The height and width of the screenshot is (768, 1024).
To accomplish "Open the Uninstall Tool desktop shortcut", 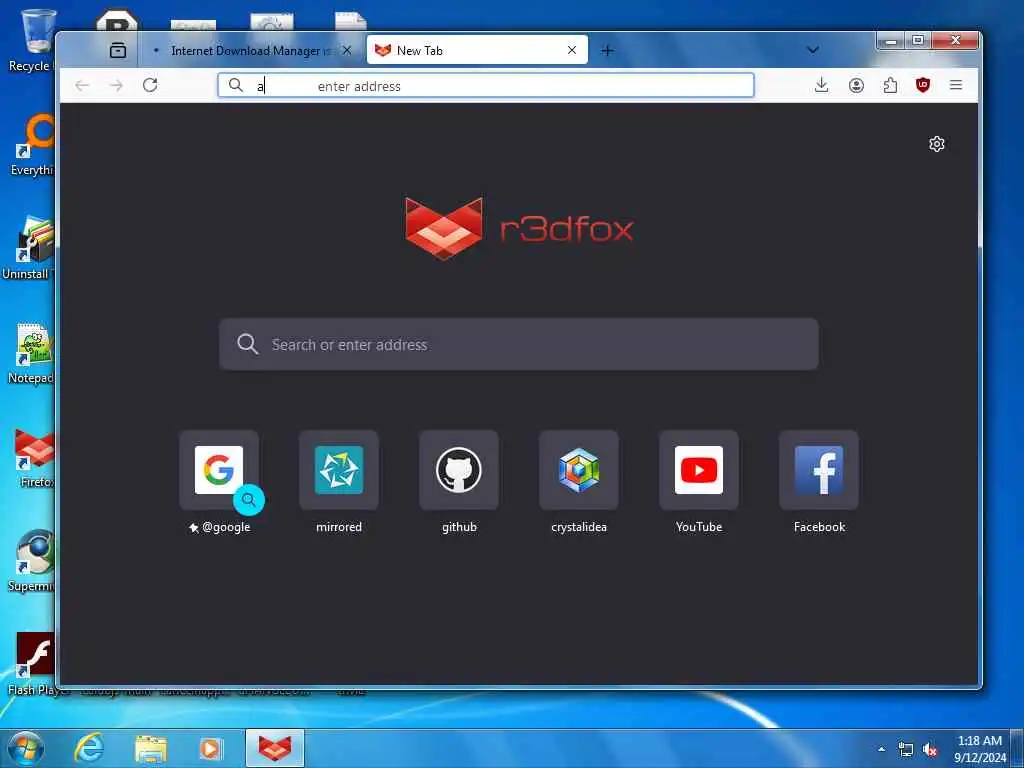I will (x=29, y=248).
